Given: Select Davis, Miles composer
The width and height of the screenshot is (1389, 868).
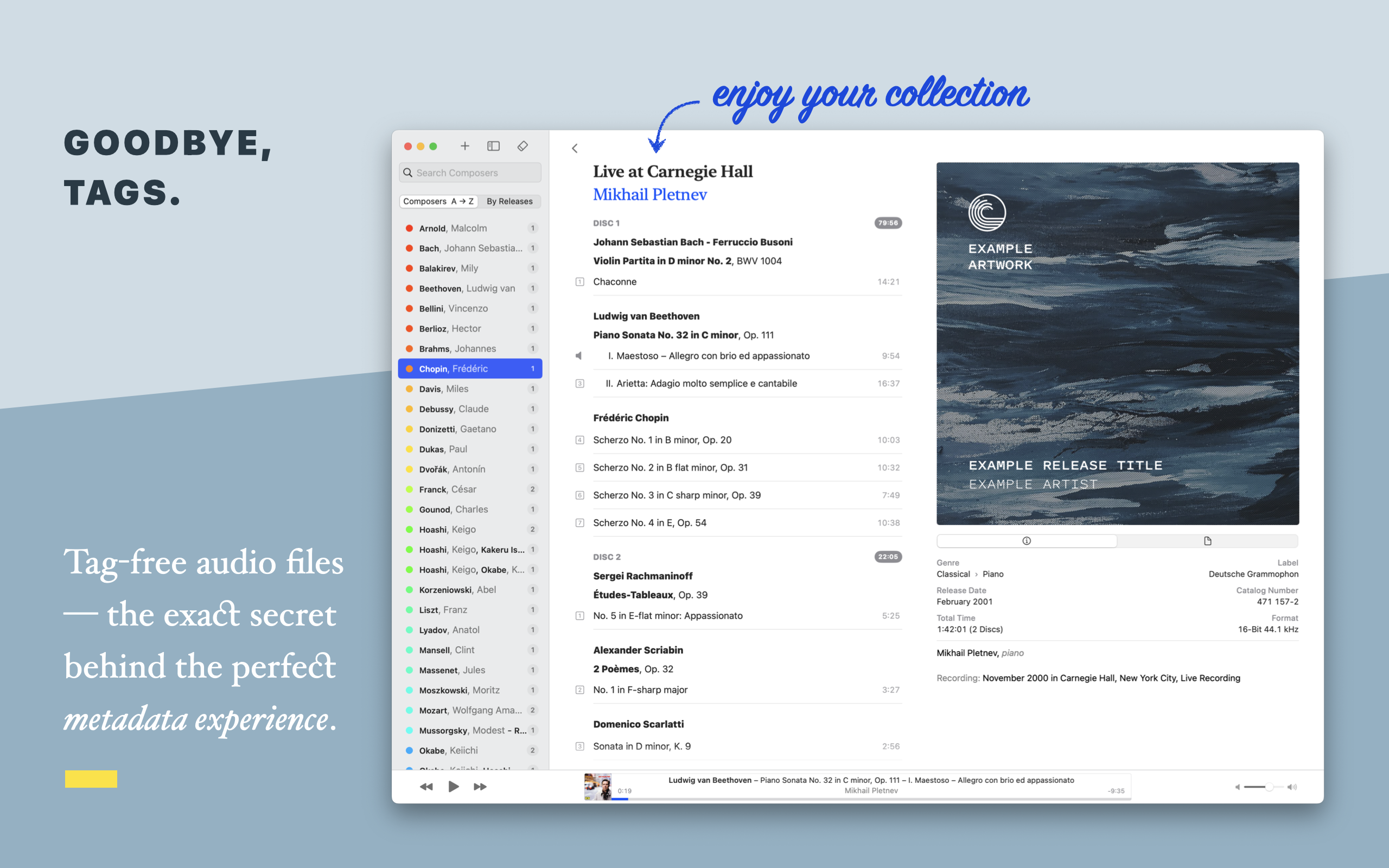Looking at the screenshot, I should tap(470, 389).
